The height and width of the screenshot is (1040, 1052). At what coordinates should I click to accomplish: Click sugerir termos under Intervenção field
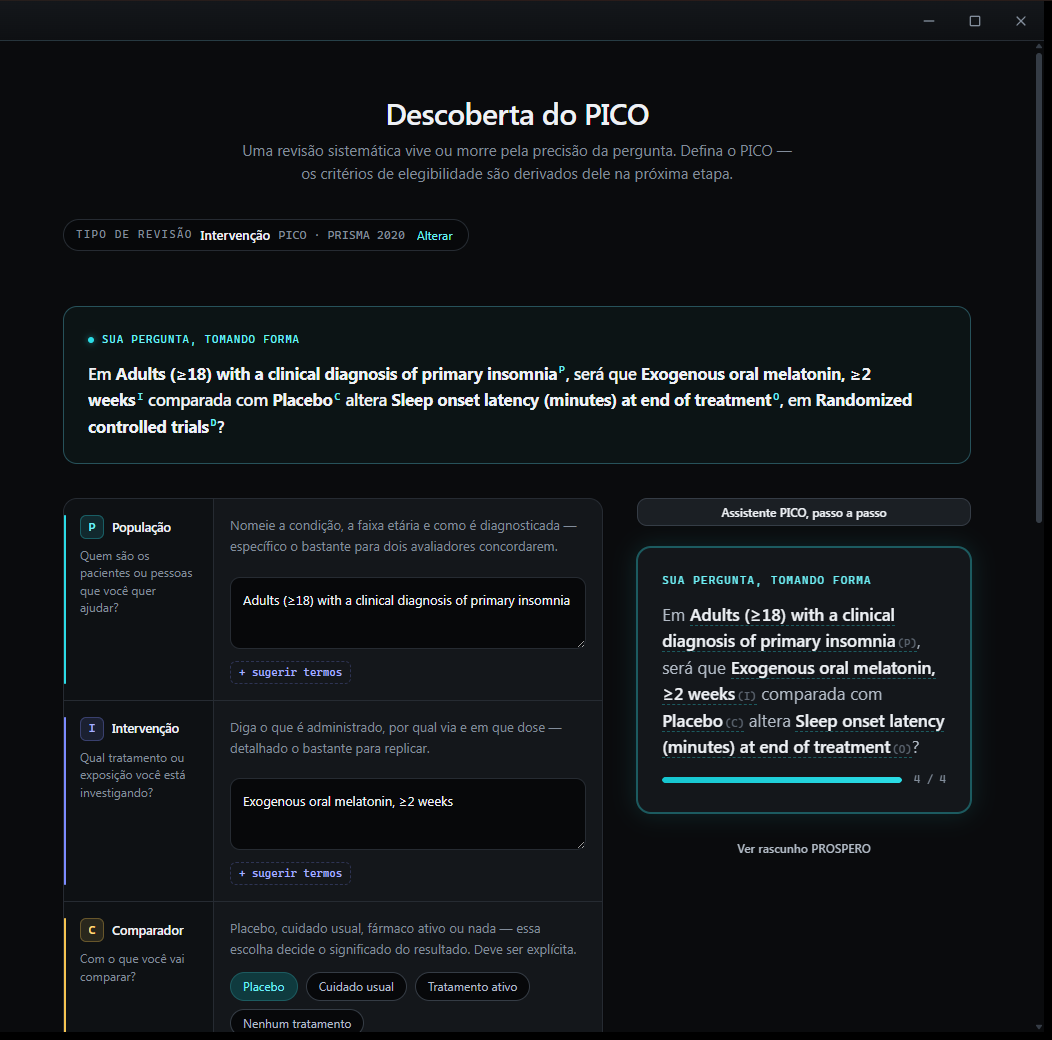click(291, 873)
